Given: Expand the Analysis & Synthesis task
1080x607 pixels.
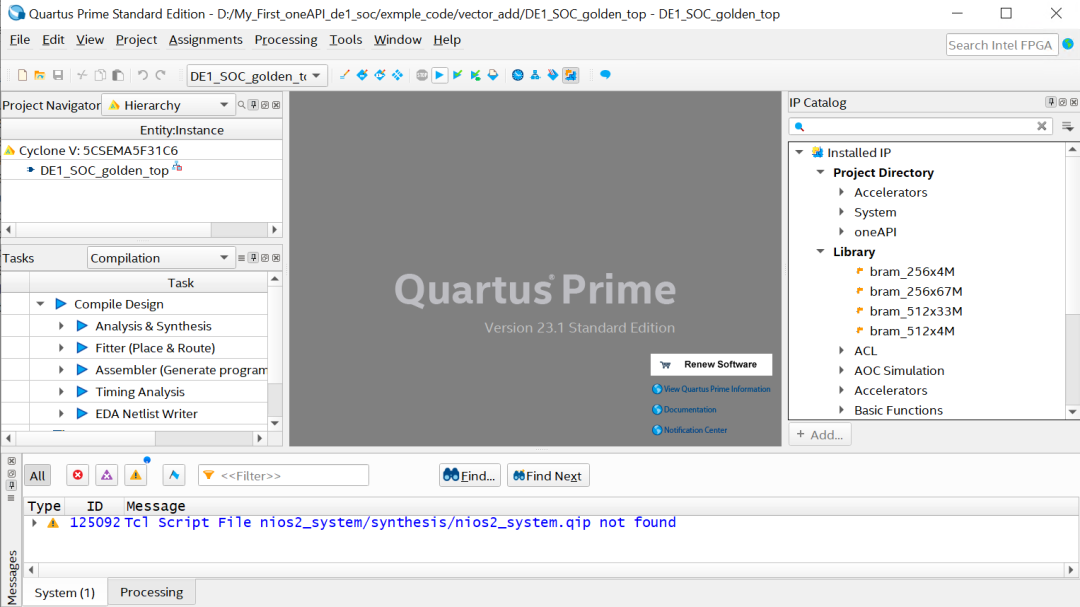Looking at the screenshot, I should pyautogui.click(x=61, y=326).
